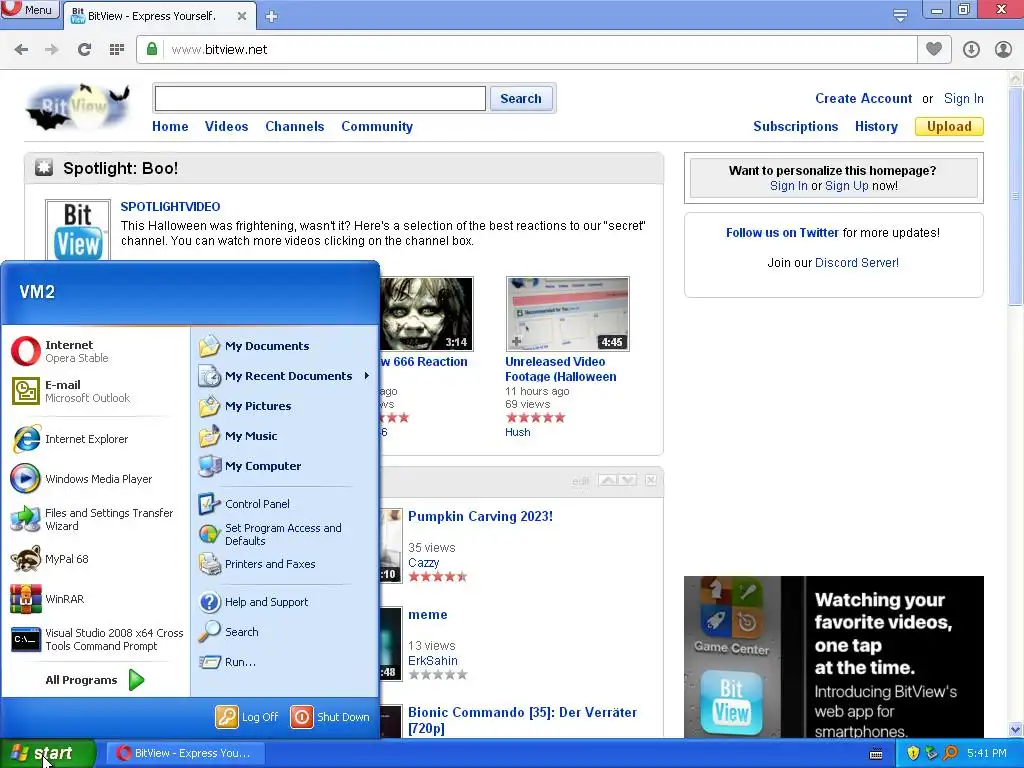The width and height of the screenshot is (1024, 768).
Task: Open Unreleased Video Footage thumbnail
Action: pos(568,314)
